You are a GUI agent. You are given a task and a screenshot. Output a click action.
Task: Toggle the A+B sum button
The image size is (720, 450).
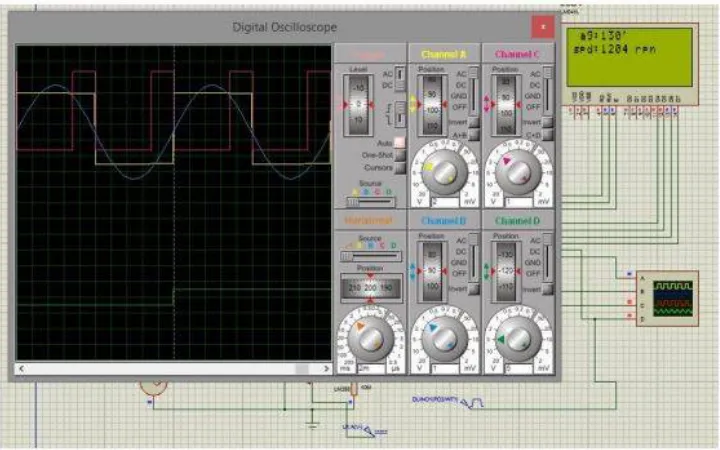click(x=473, y=135)
